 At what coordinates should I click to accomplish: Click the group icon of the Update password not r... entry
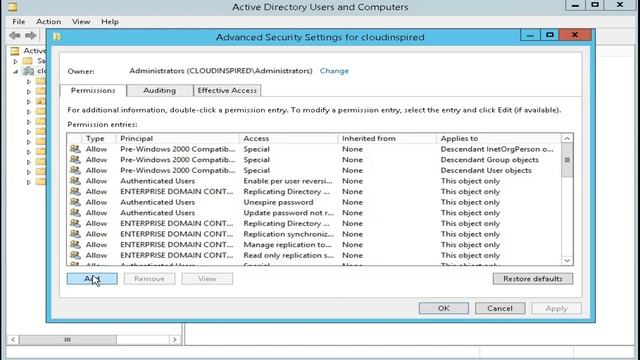coord(75,212)
